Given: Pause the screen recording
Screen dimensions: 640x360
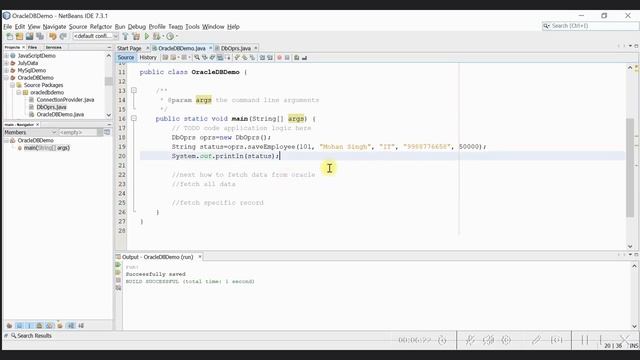Looking at the screenshot, I should point(585,340).
